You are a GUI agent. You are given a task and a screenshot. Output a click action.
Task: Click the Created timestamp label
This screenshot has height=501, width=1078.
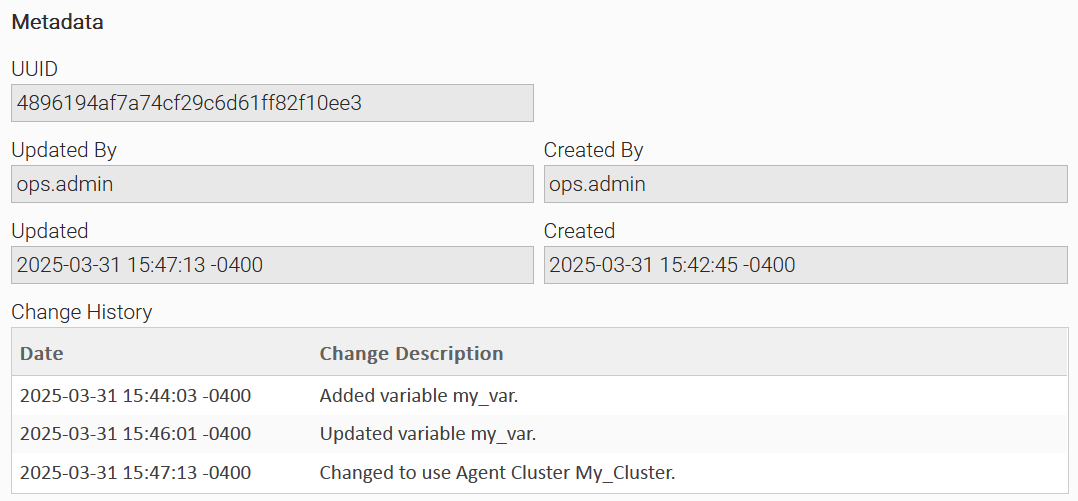(579, 231)
